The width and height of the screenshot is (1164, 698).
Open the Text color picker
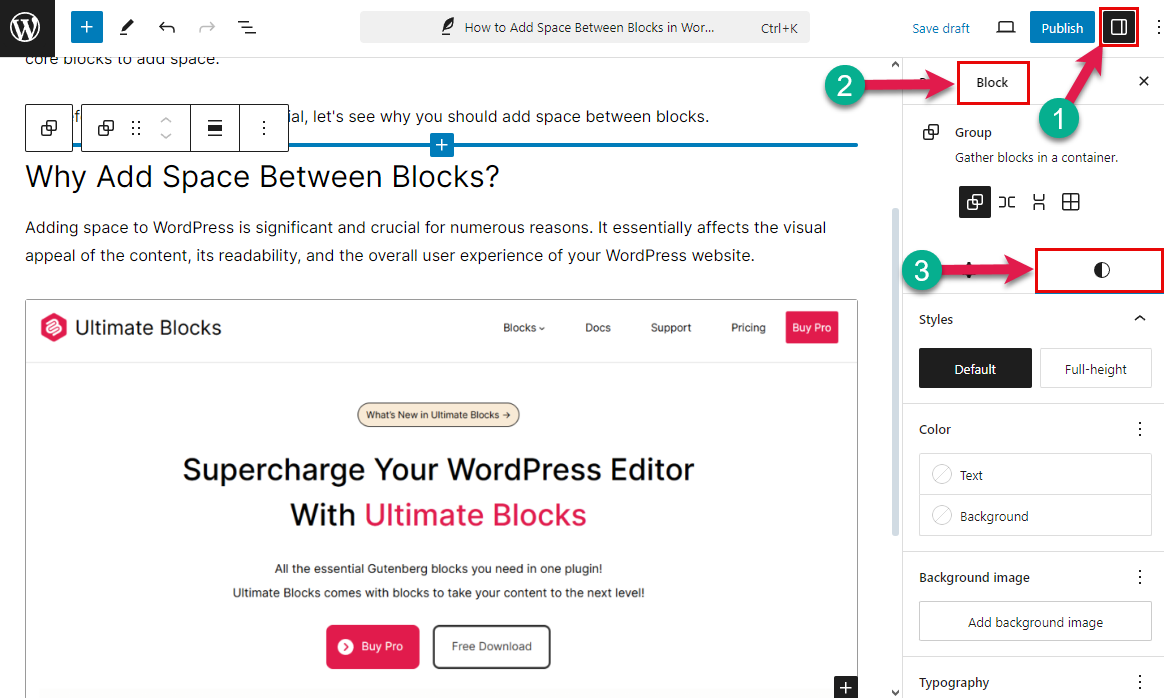click(x=1035, y=474)
